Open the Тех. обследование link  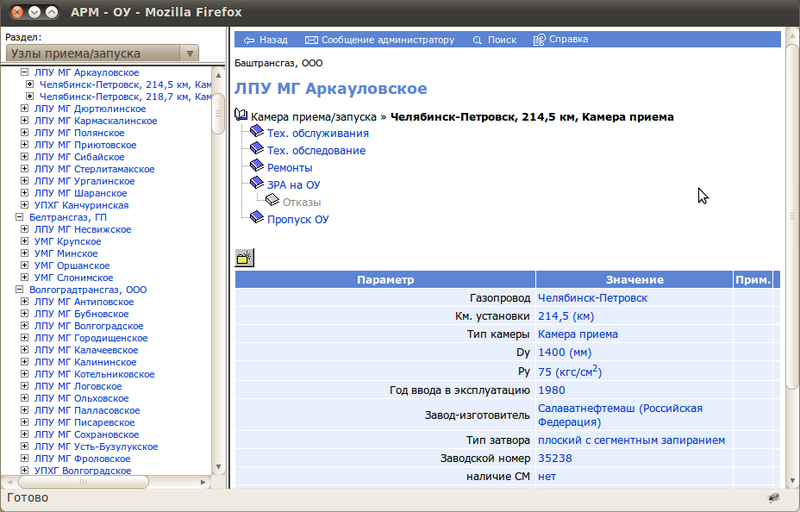pos(316,150)
